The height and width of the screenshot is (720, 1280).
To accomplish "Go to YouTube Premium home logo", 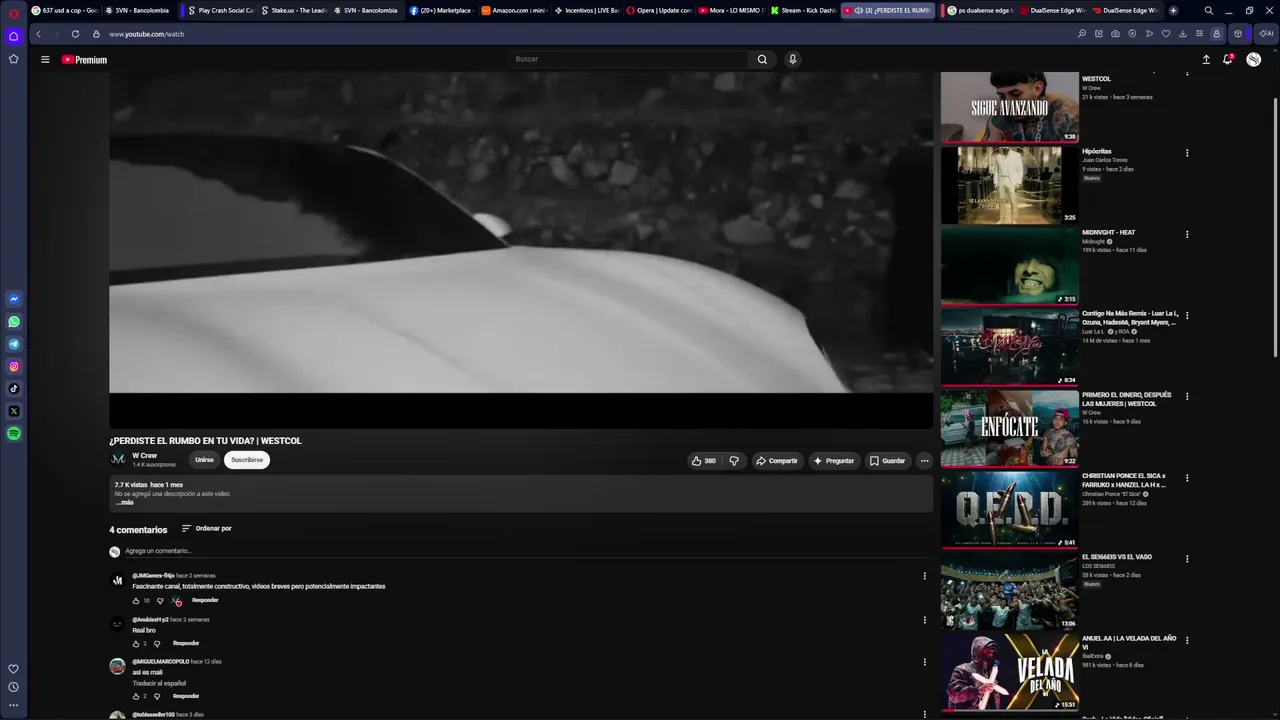I will tap(84, 60).
